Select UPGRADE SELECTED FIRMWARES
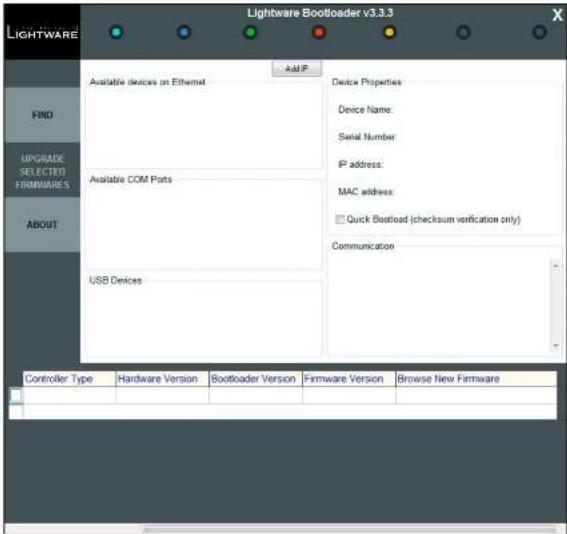 [x=42, y=171]
